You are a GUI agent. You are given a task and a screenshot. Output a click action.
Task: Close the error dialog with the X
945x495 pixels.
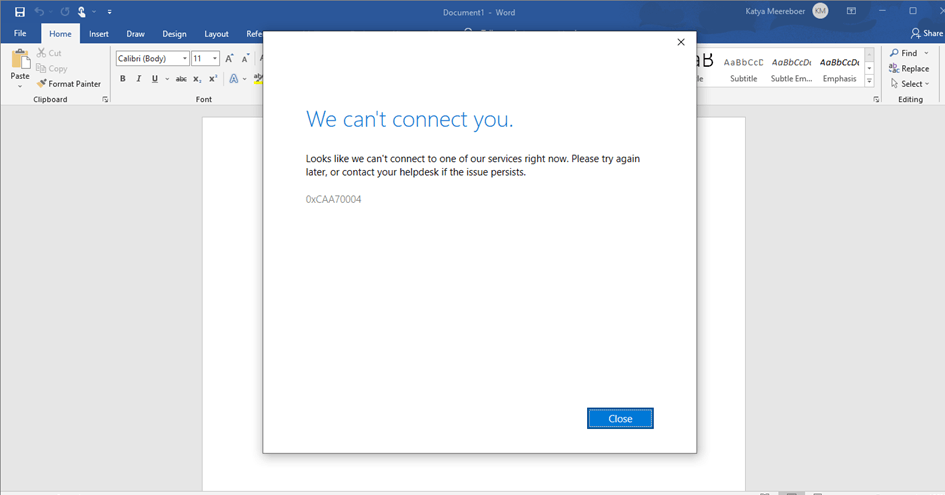click(x=681, y=42)
